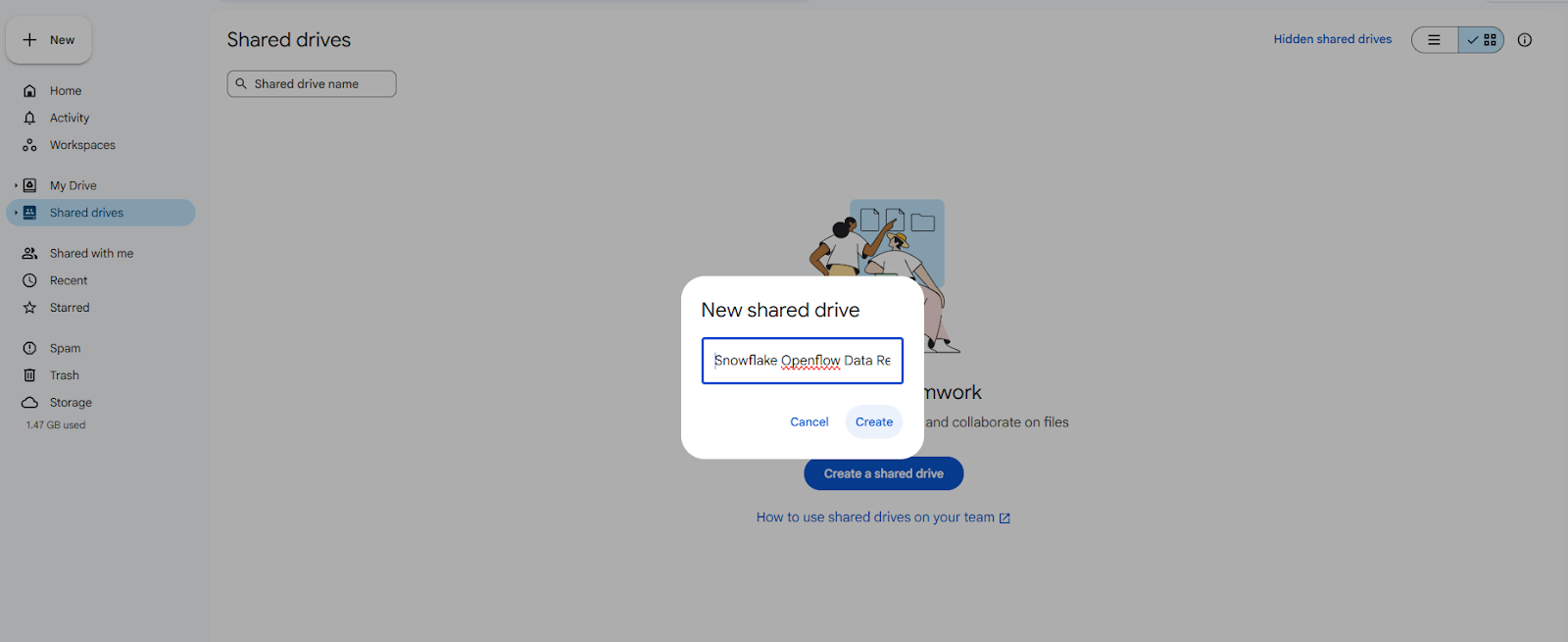
Task: Click the Recent clock icon
Action: [x=29, y=280]
